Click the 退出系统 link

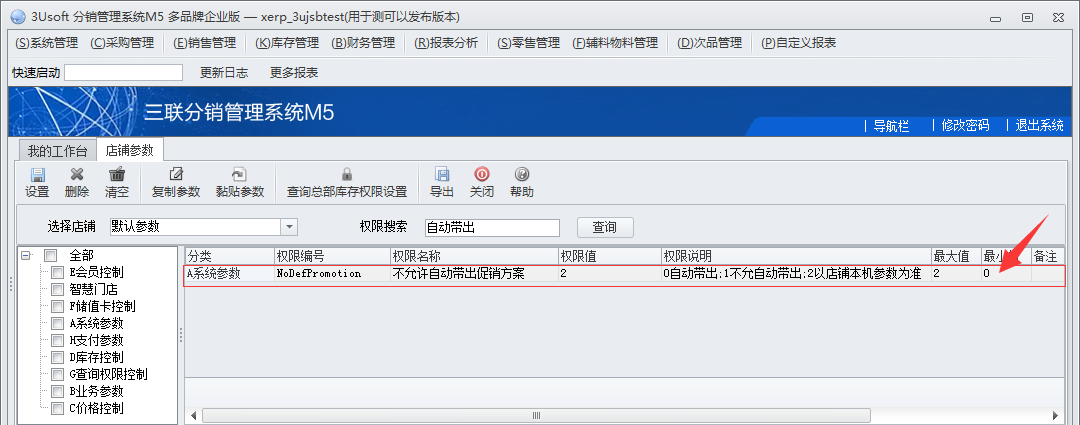click(x=1040, y=125)
